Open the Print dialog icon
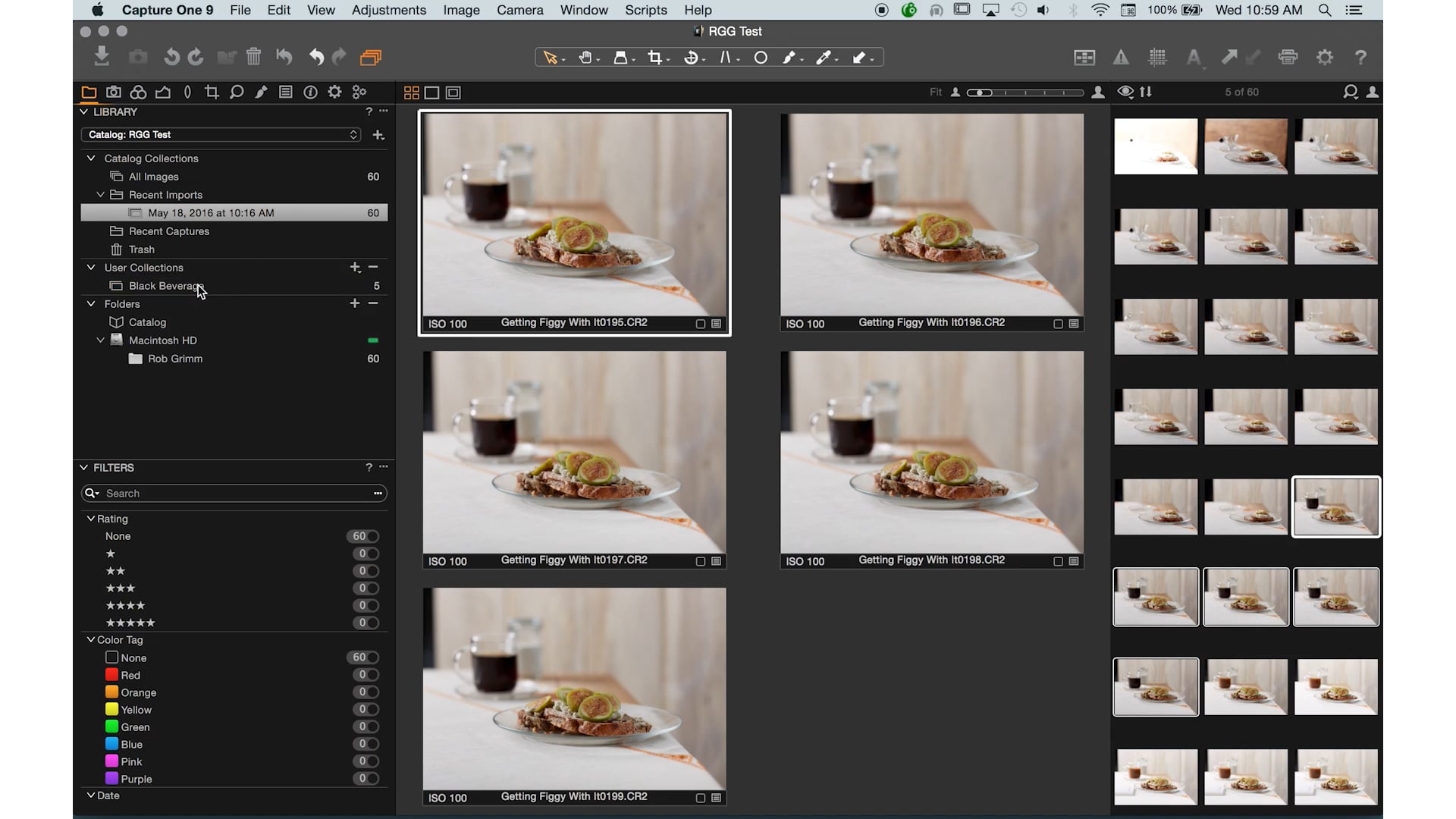The width and height of the screenshot is (1456, 819). tap(1287, 57)
